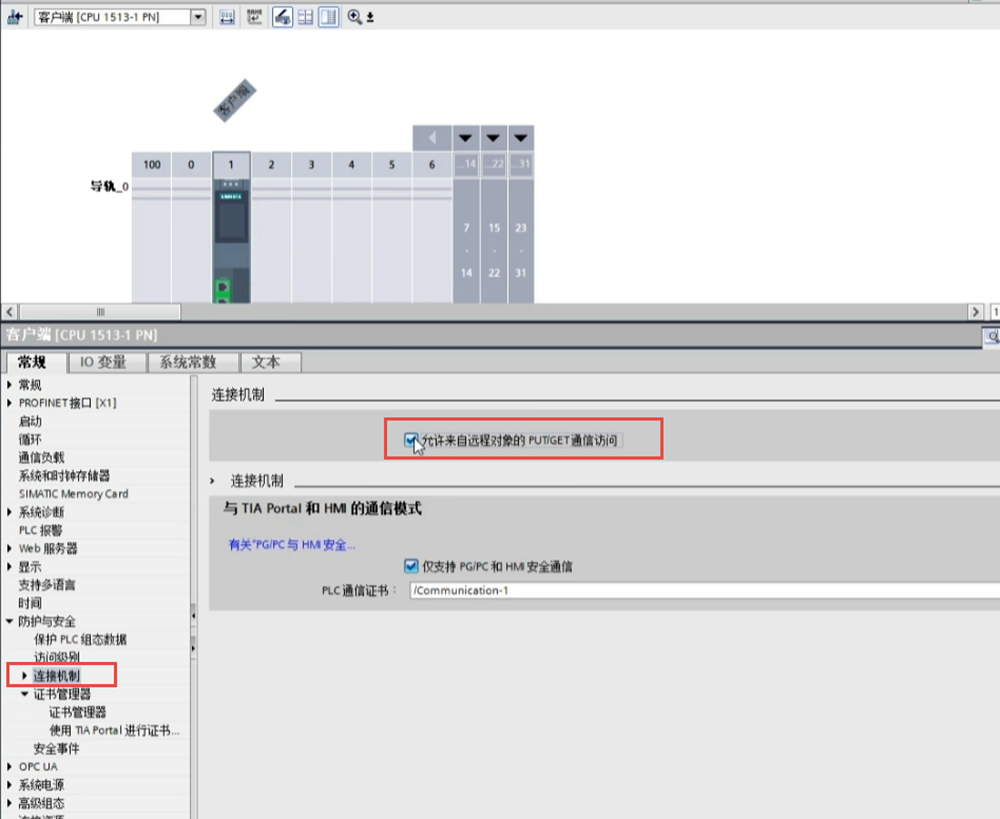Toggle the PG/PC and HMI secure communication checkbox
The height and width of the screenshot is (819, 1000).
411,566
